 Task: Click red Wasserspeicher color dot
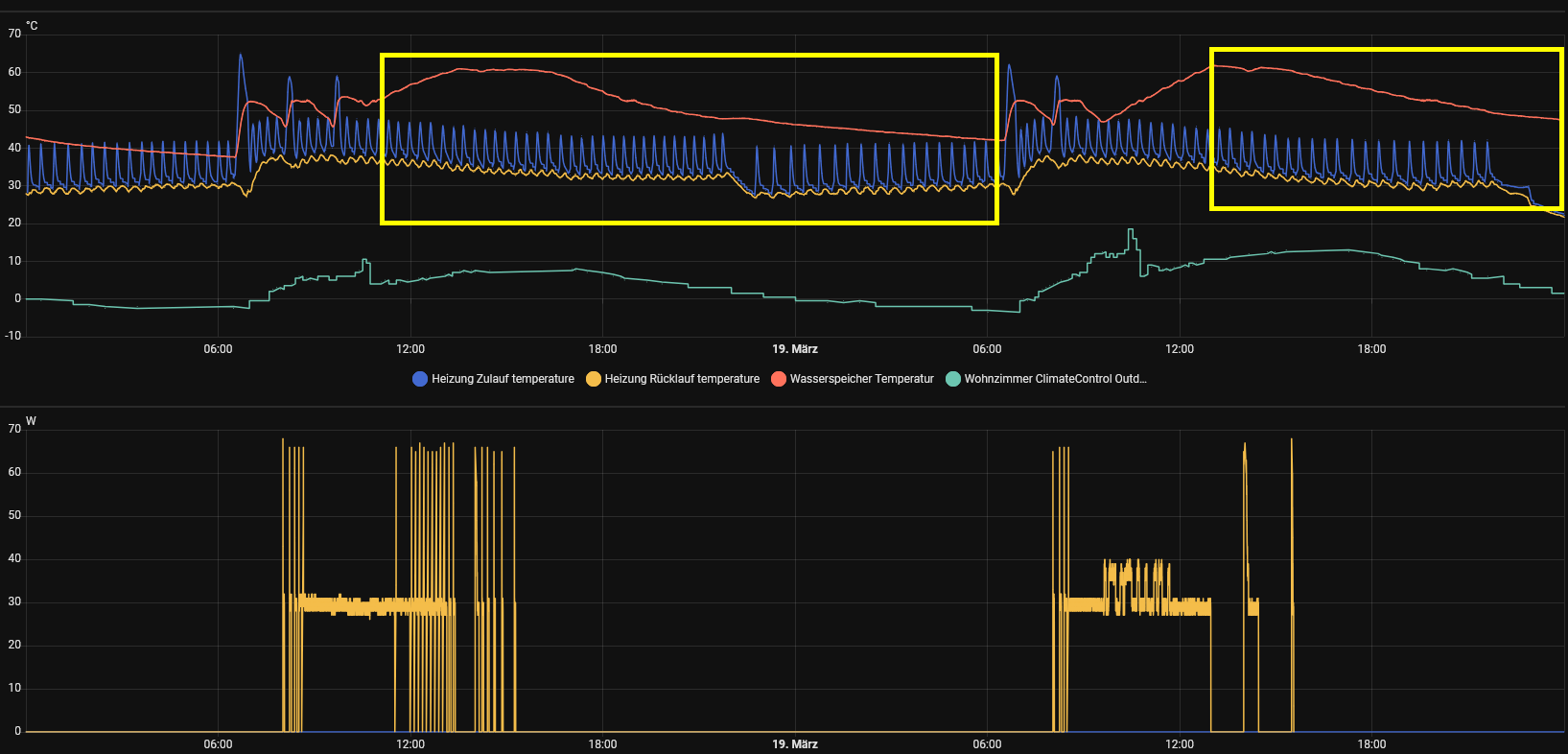(779, 379)
